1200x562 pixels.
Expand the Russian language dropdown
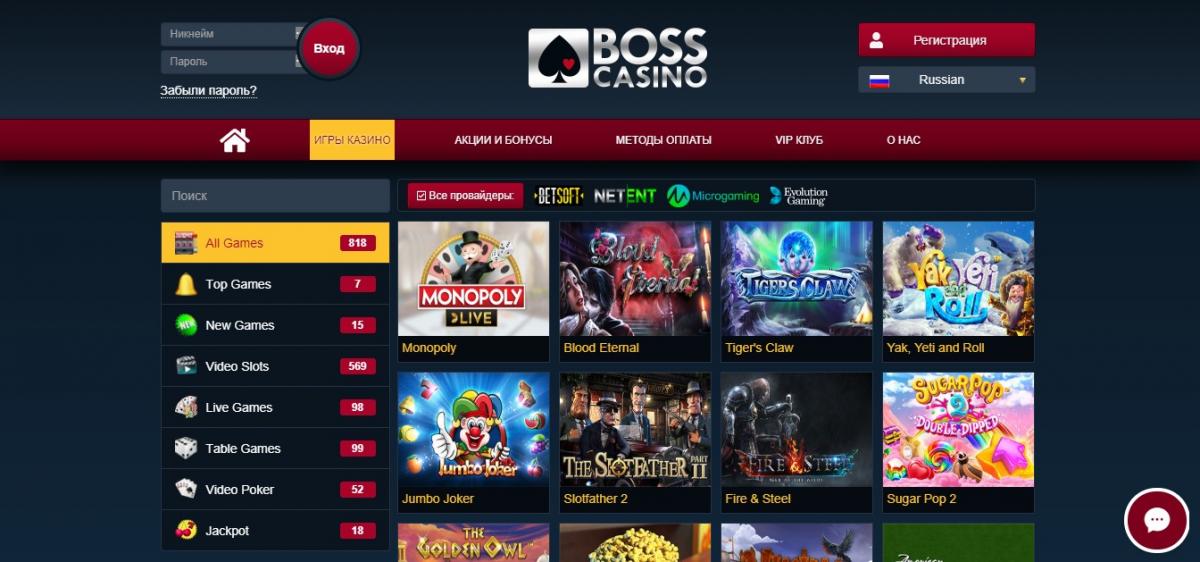pos(946,80)
